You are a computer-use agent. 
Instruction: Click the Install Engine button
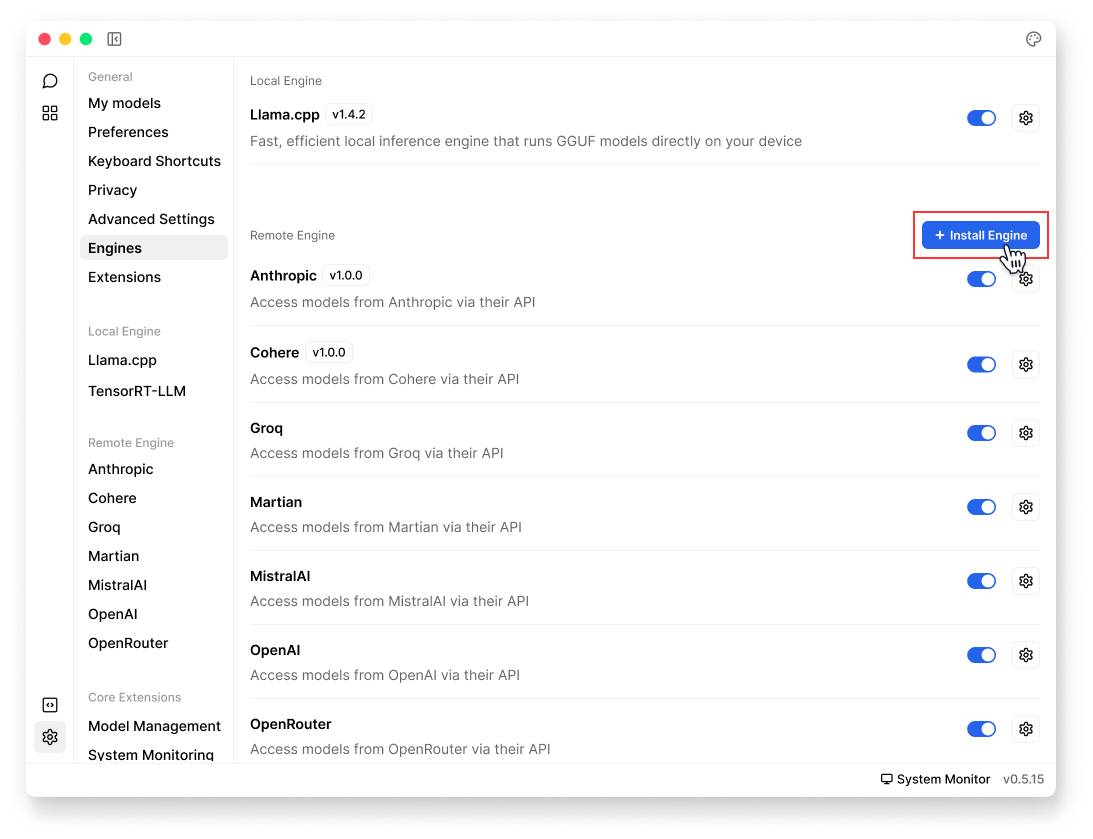tap(980, 235)
